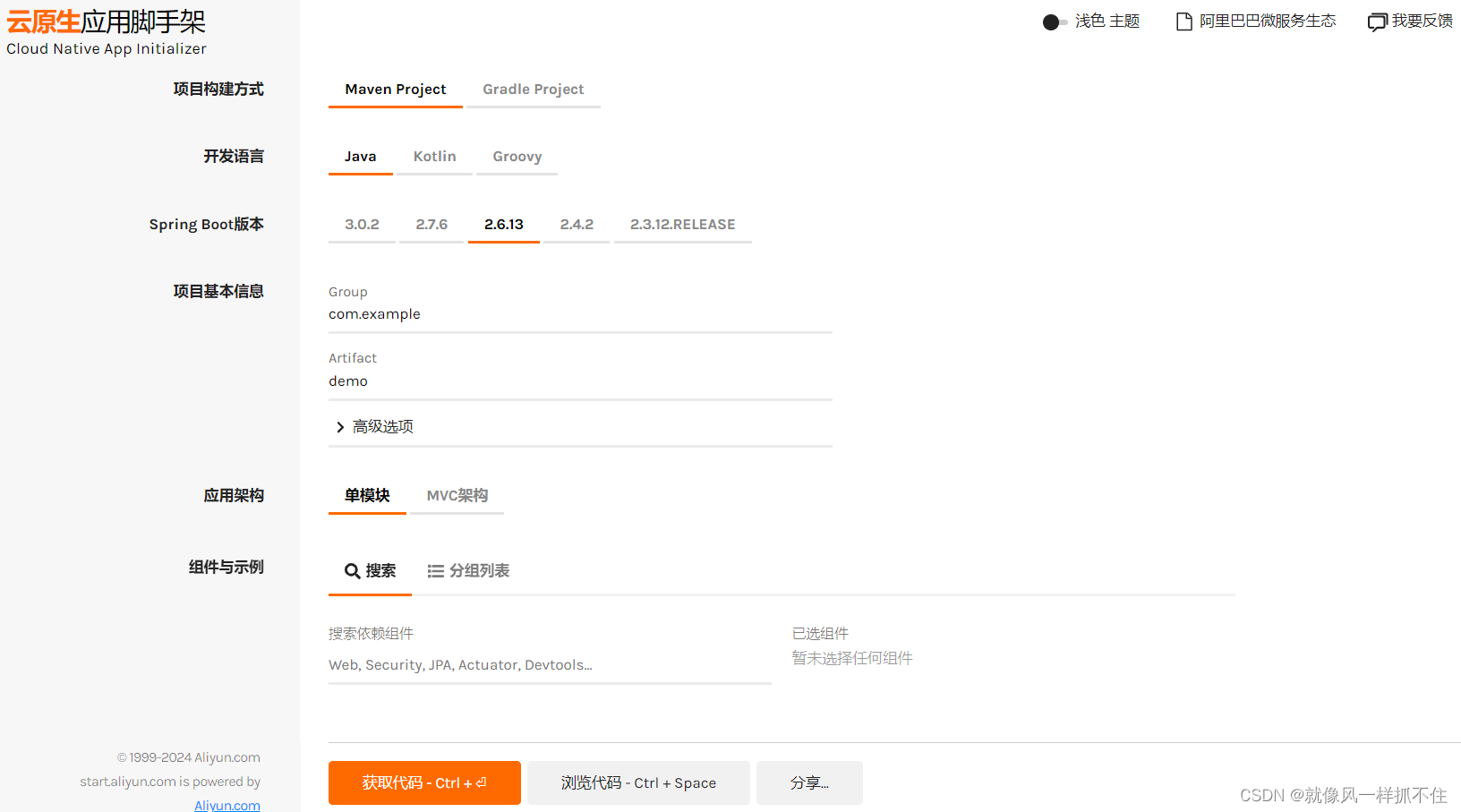The height and width of the screenshot is (812, 1461).
Task: Click the Spring Boot版本 section label
Action: (x=207, y=225)
